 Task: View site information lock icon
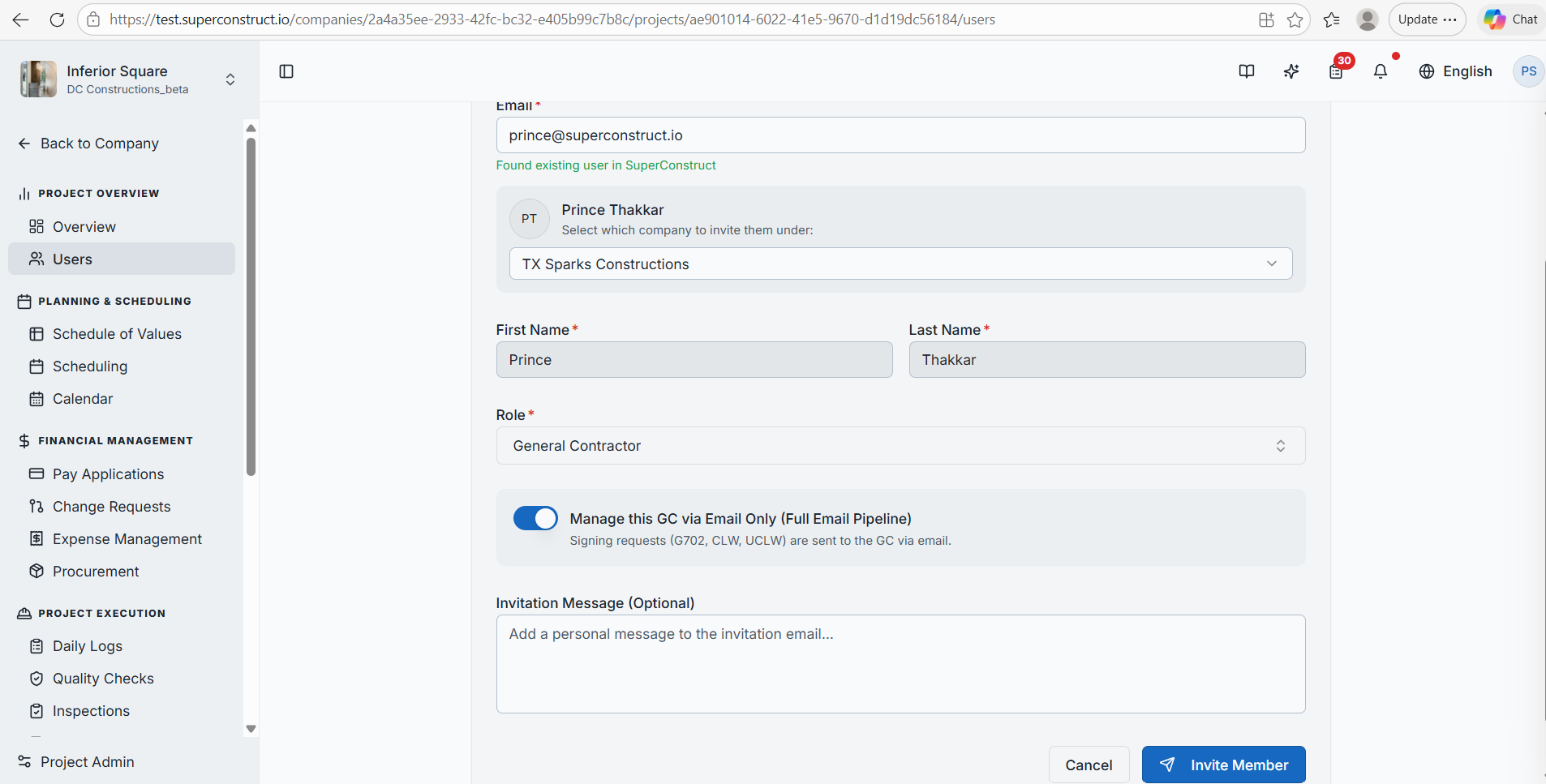[x=94, y=19]
